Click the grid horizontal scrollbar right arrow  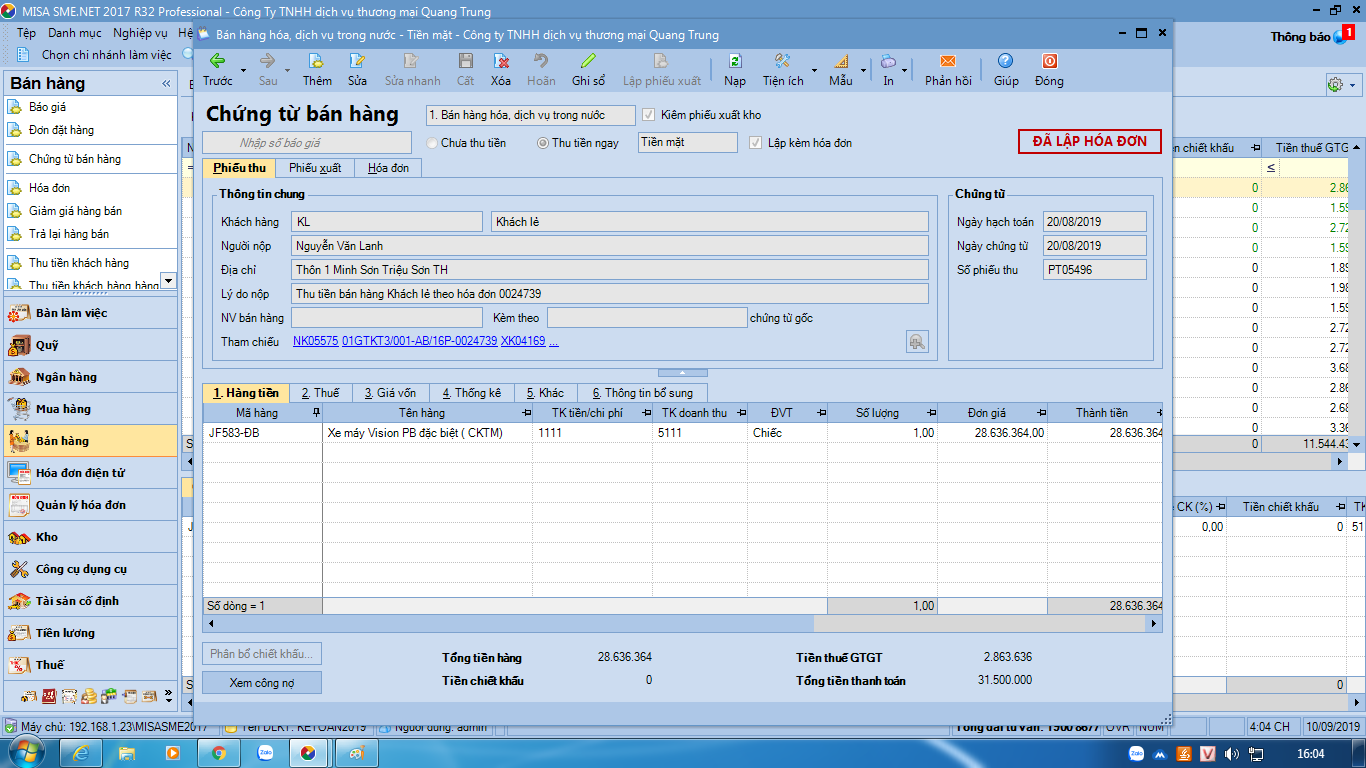1155,623
